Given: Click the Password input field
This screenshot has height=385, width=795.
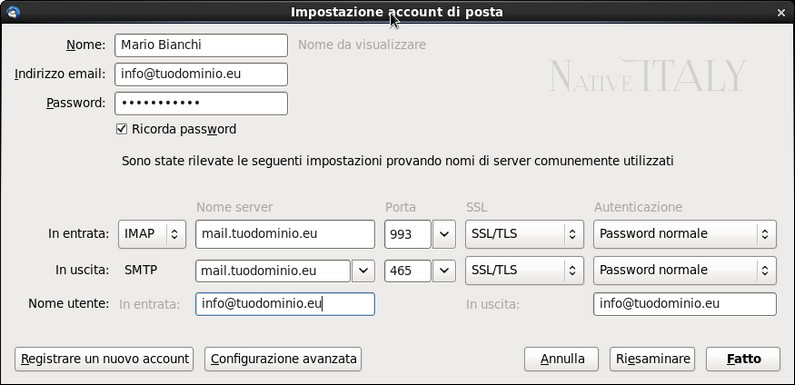Looking at the screenshot, I should pyautogui.click(x=201, y=103).
